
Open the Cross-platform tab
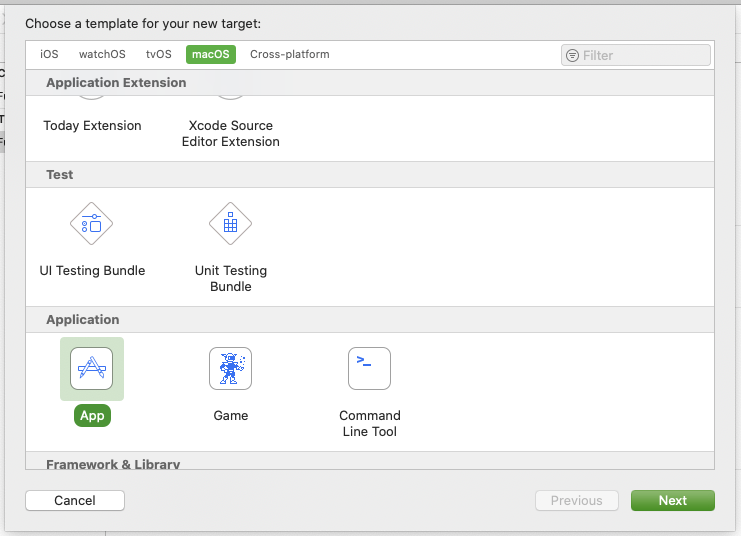pyautogui.click(x=289, y=54)
